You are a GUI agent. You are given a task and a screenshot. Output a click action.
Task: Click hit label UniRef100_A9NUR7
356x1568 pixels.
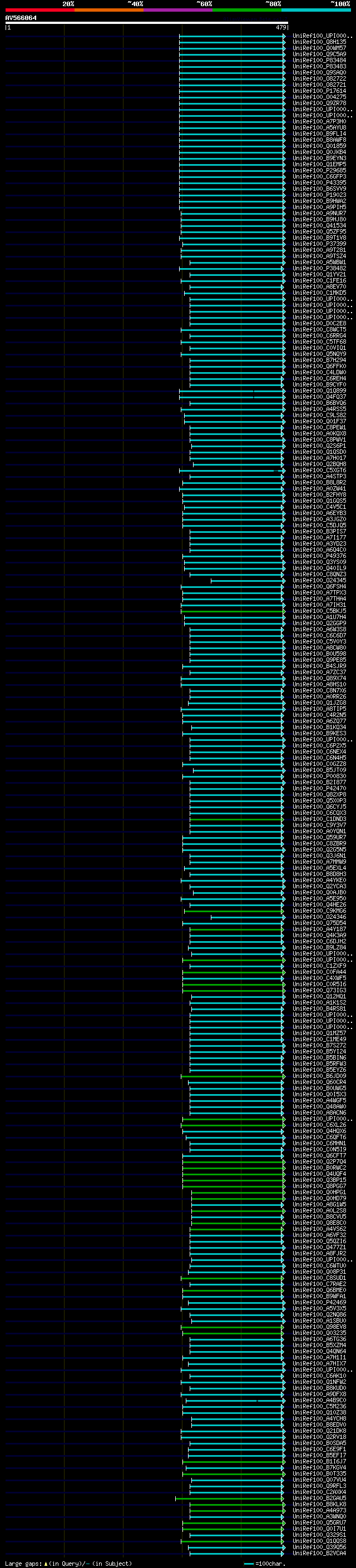click(x=319, y=214)
